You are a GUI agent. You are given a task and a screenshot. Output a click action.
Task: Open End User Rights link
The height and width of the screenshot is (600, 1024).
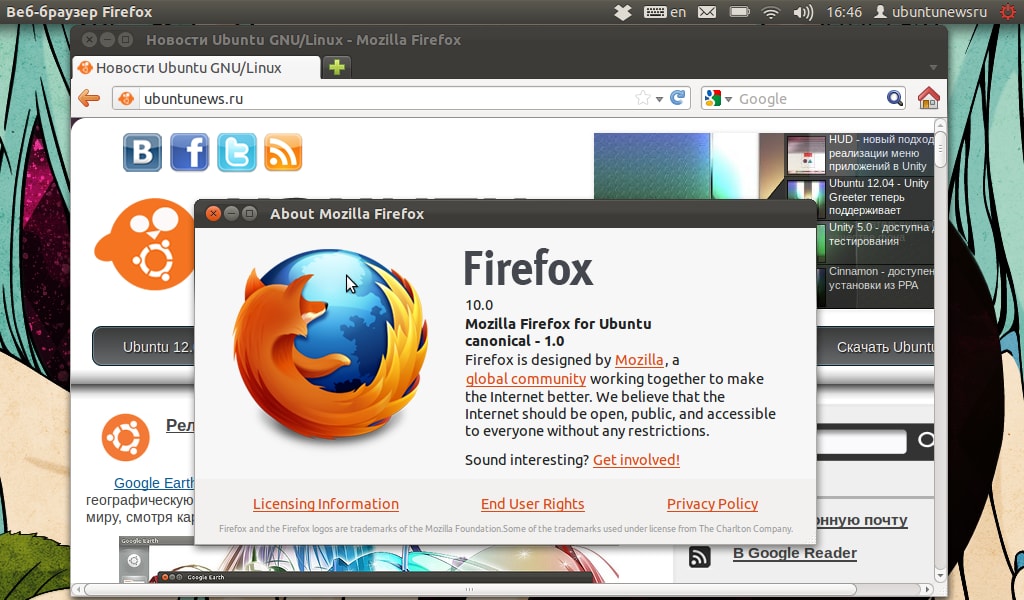(x=532, y=504)
